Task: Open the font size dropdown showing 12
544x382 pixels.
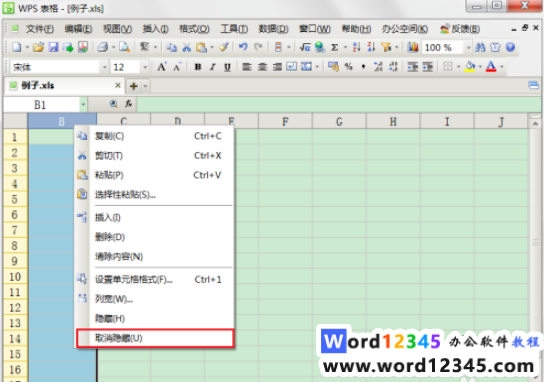Action: coord(145,67)
